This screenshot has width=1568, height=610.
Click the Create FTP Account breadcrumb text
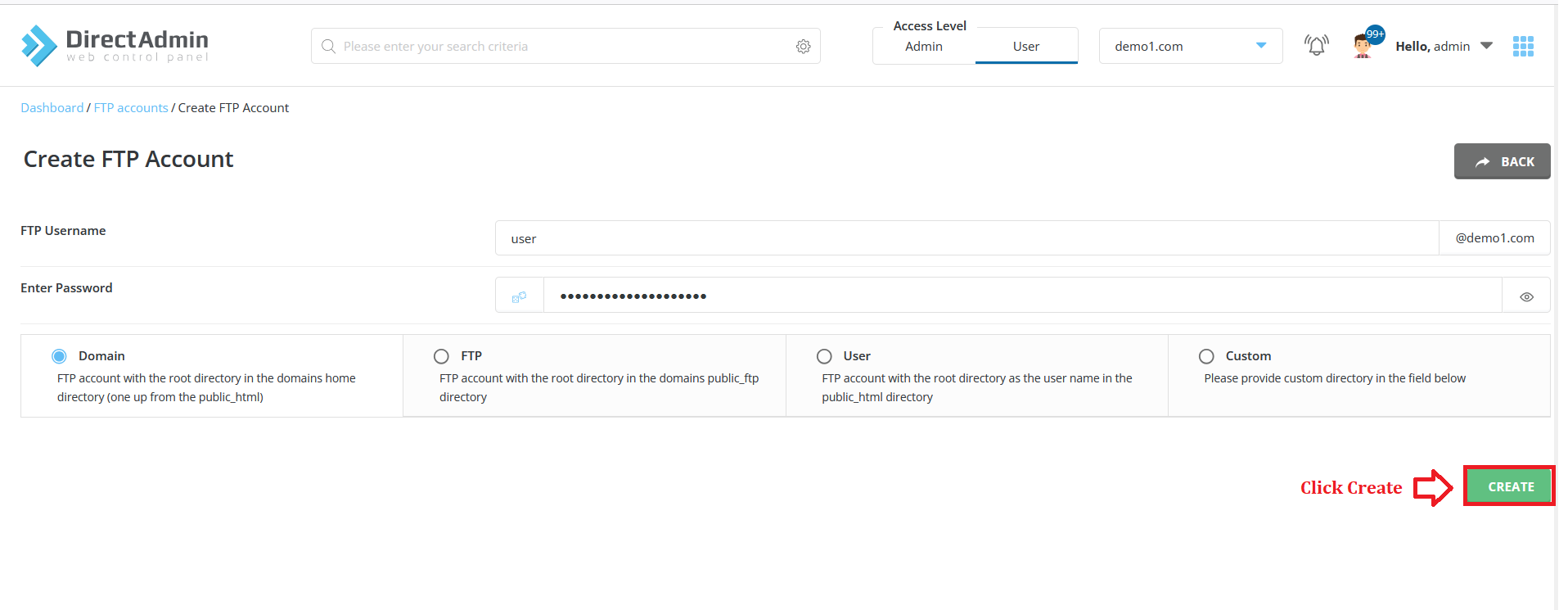point(233,108)
